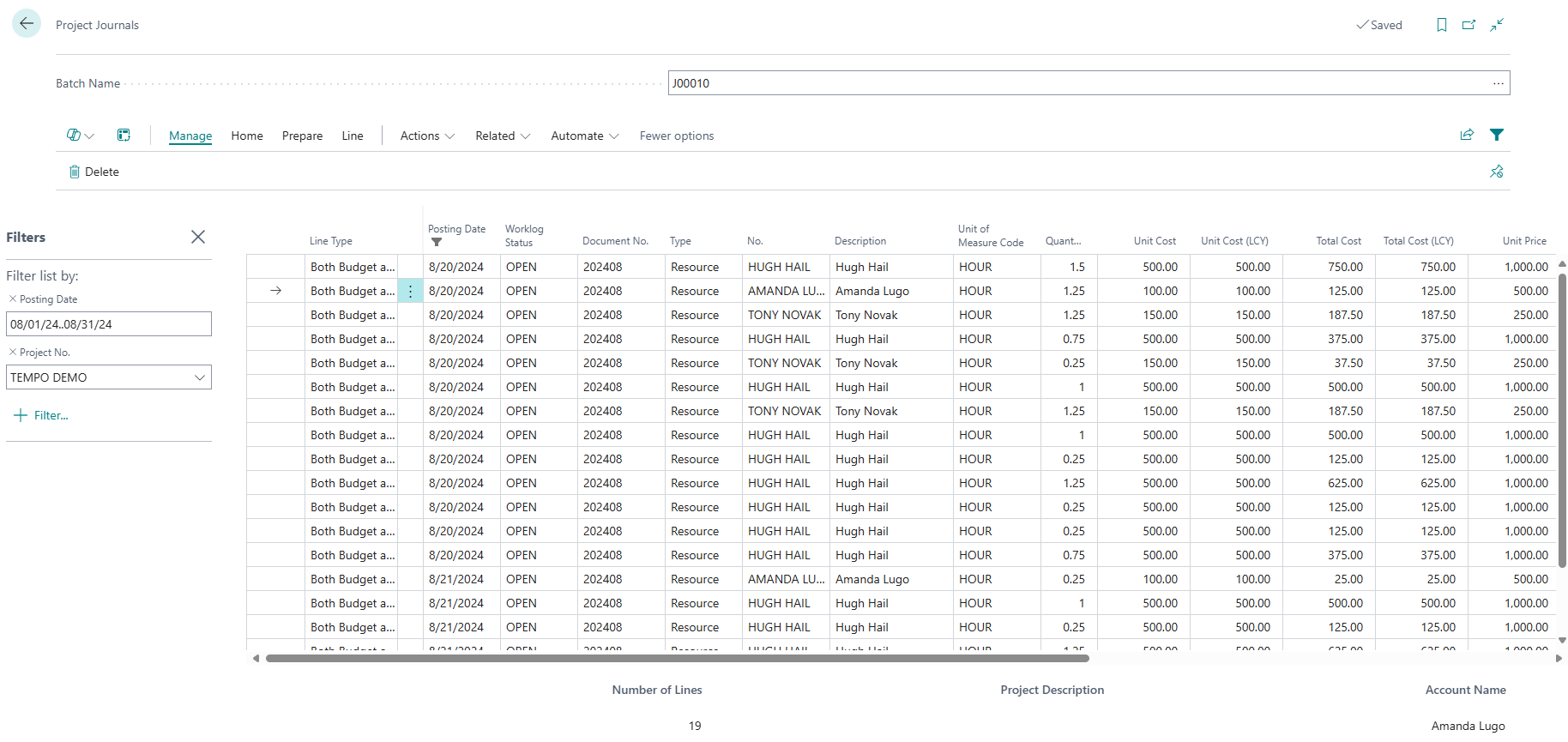Click the horizontal scrollbar under the table
The width and height of the screenshot is (1568, 742).
click(677, 659)
